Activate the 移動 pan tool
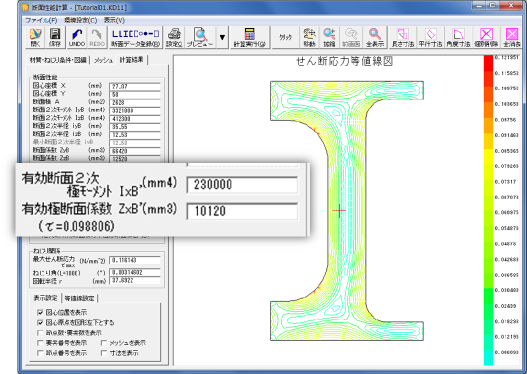This screenshot has width=527, height=374. pyautogui.click(x=310, y=37)
